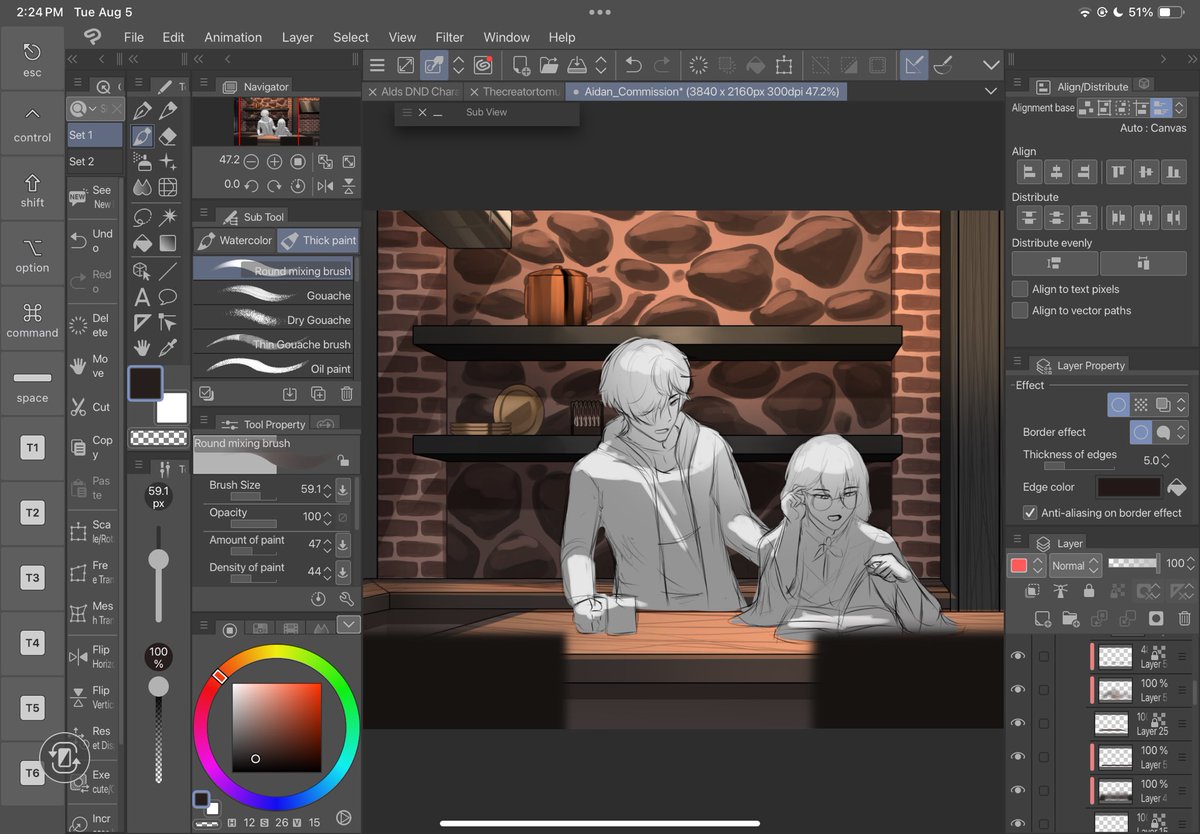Click Cut in quick access list
This screenshot has width=1200, height=834.
click(92, 407)
